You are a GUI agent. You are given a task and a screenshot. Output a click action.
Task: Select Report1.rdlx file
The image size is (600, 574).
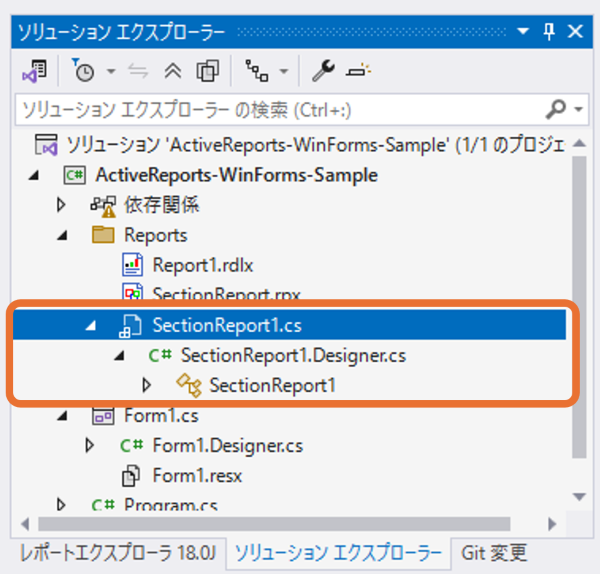(203, 265)
